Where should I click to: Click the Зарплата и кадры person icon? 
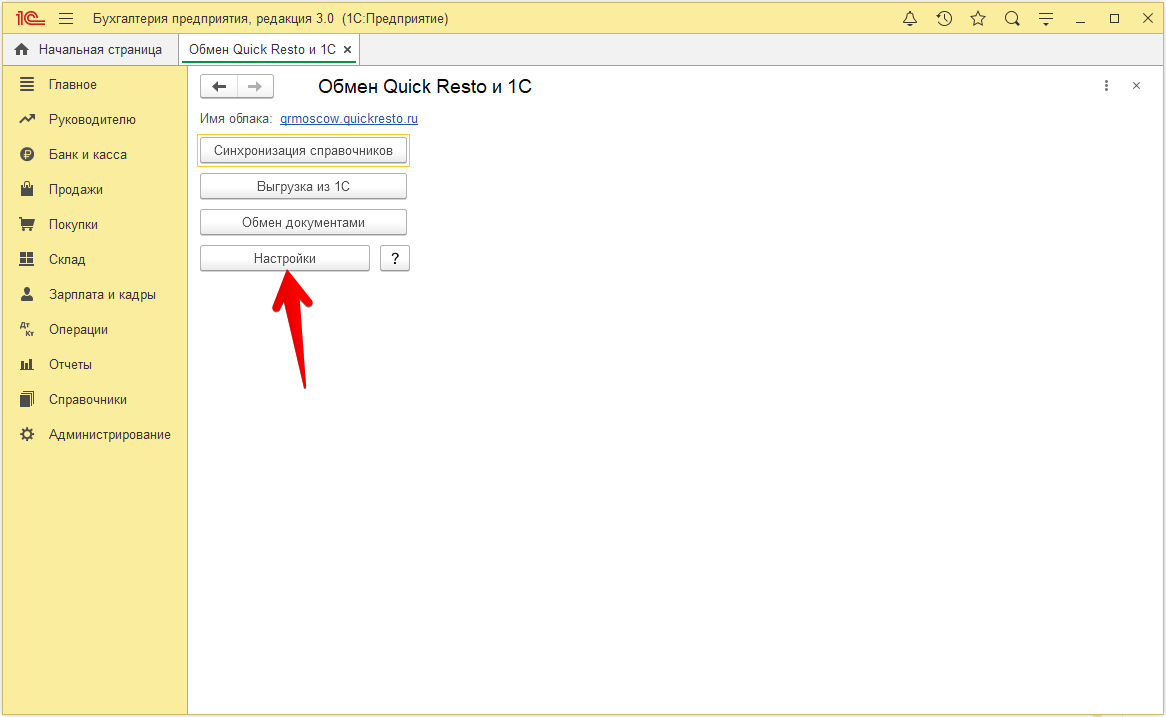coord(27,294)
